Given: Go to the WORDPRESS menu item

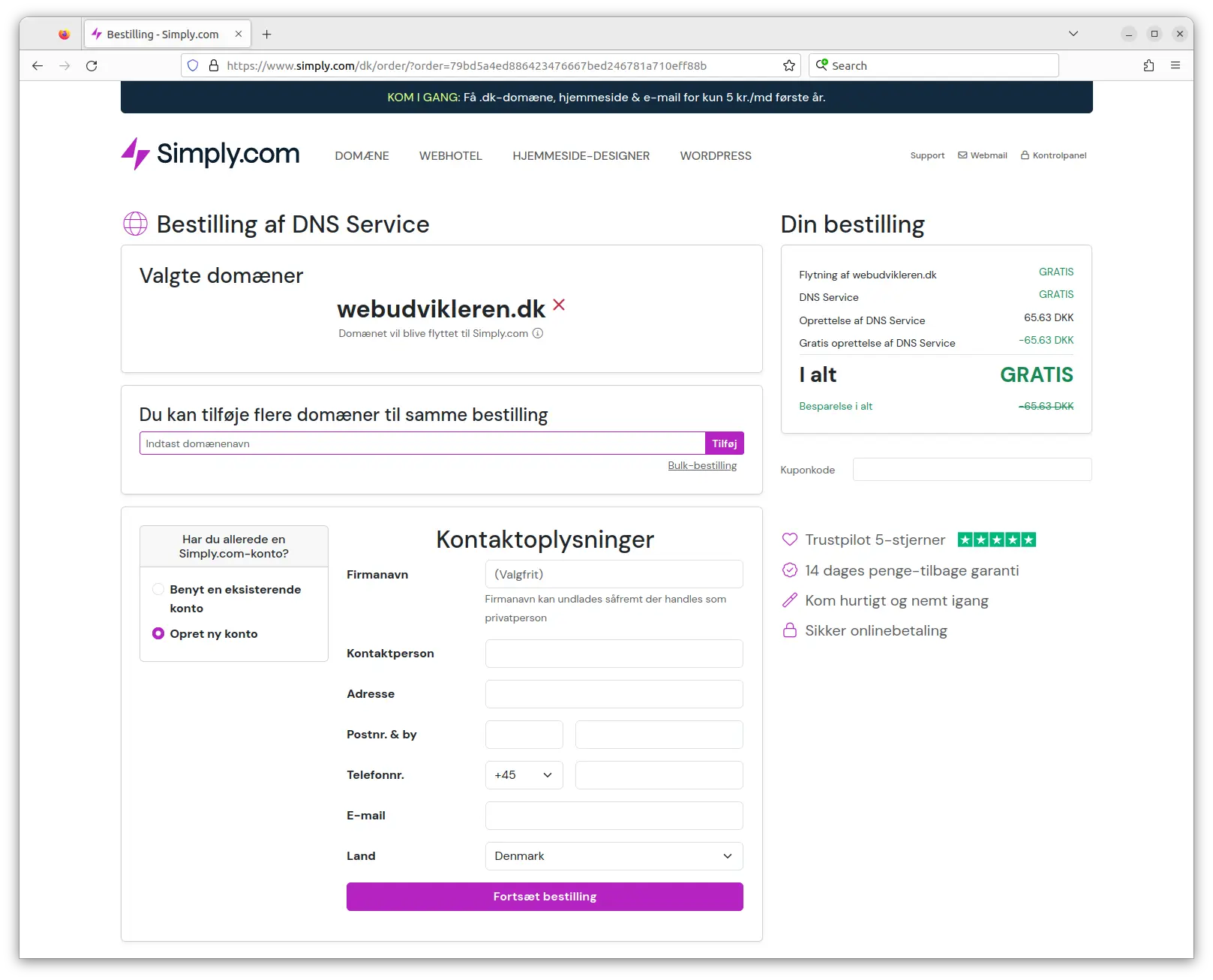Looking at the screenshot, I should click(715, 156).
